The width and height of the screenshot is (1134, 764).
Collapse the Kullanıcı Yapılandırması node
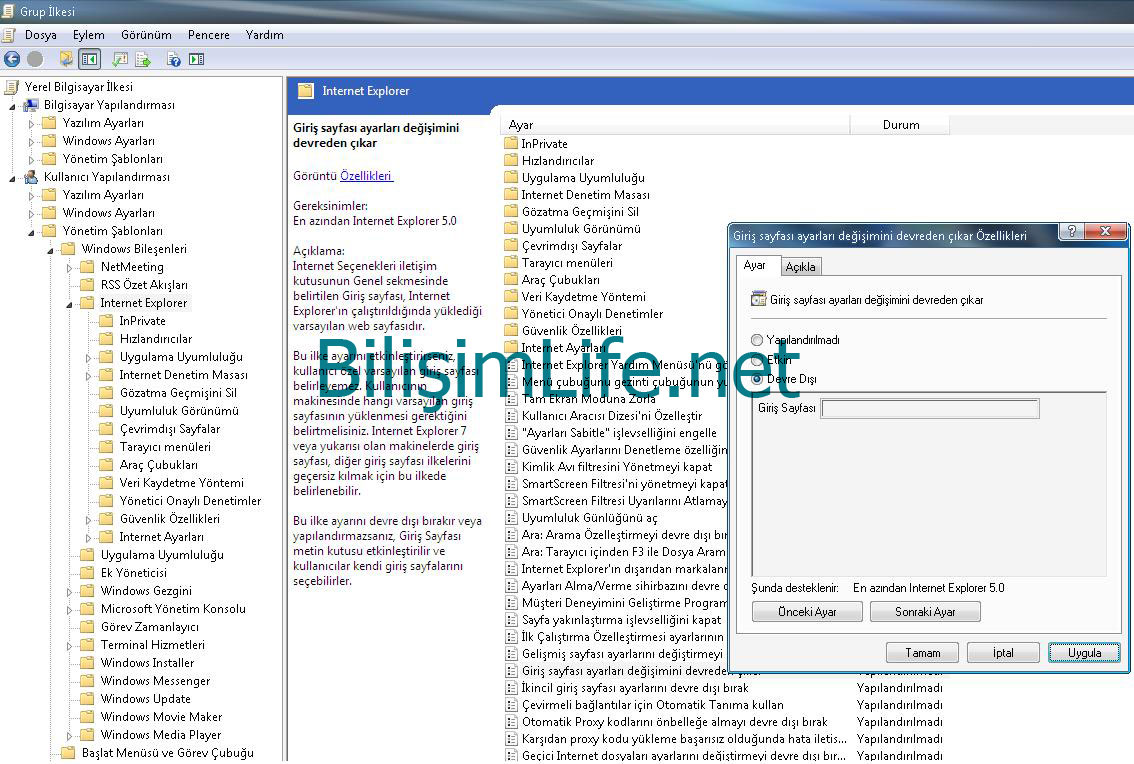pos(12,177)
